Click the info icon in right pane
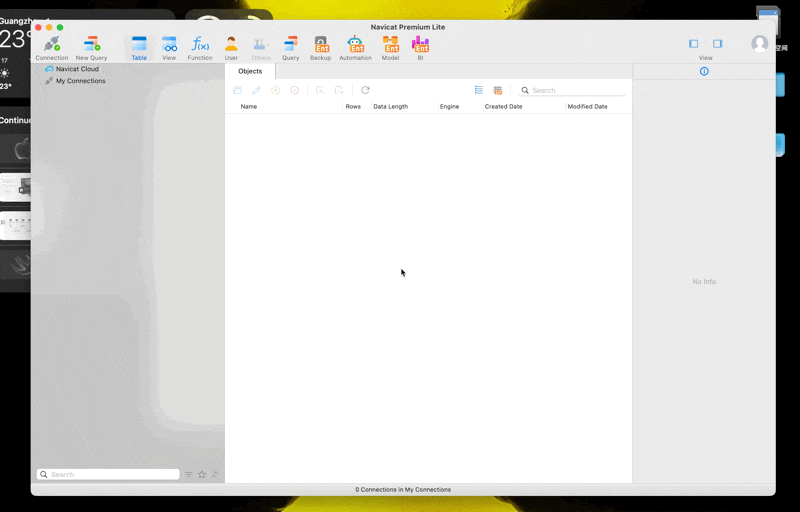This screenshot has height=512, width=800. coord(704,71)
